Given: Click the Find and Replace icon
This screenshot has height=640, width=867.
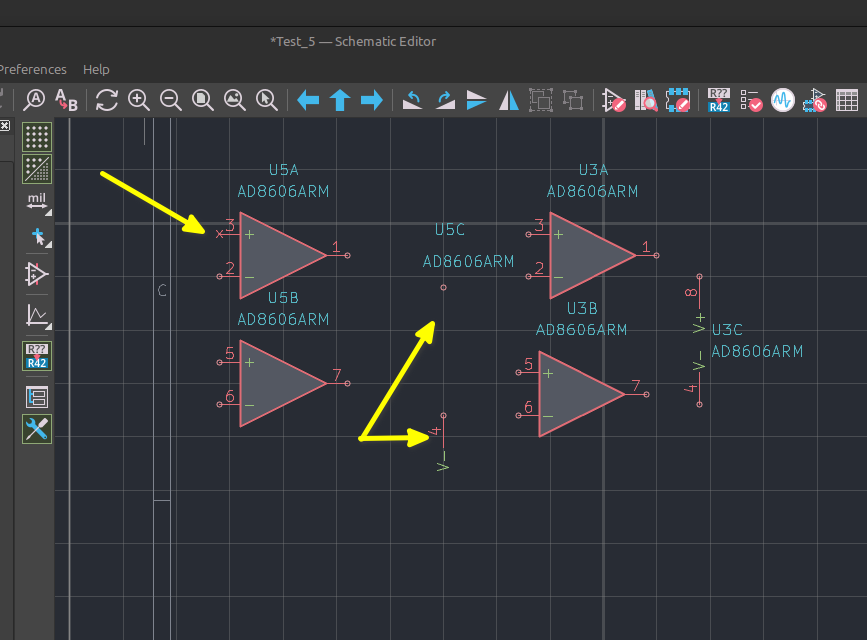Looking at the screenshot, I should click(66, 100).
